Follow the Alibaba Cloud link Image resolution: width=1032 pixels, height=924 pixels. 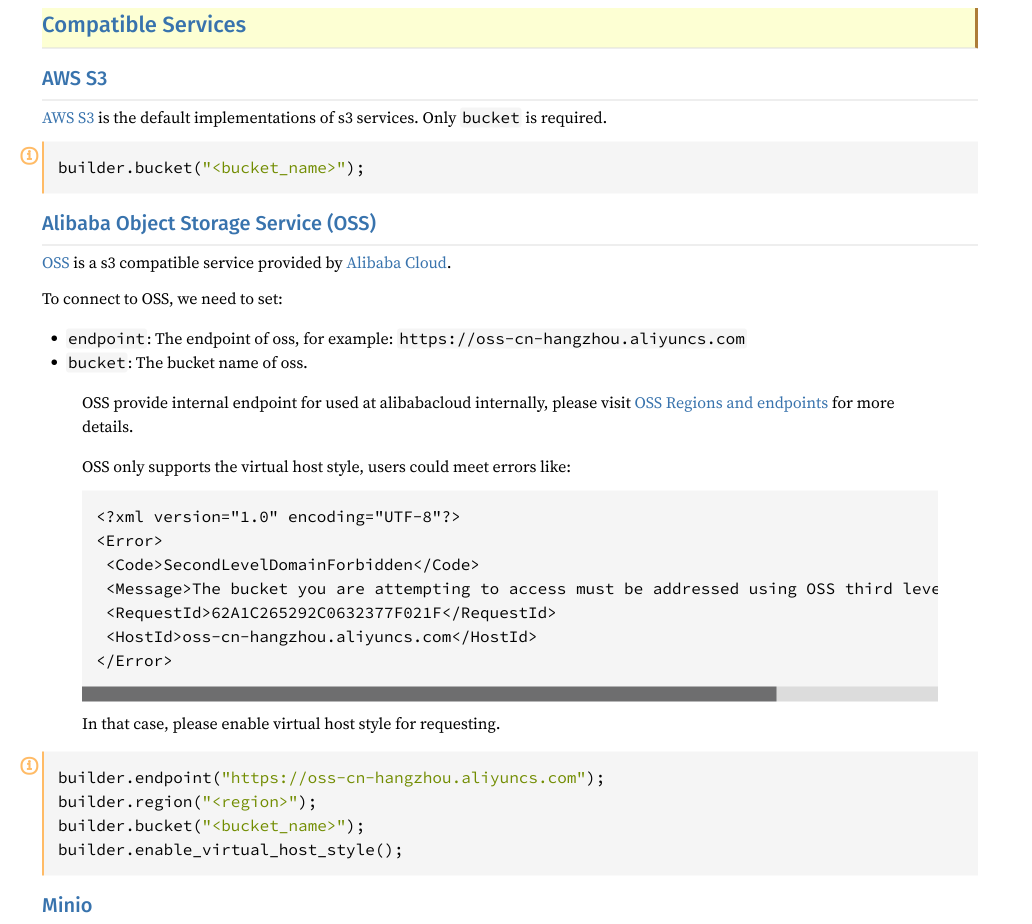[396, 263]
